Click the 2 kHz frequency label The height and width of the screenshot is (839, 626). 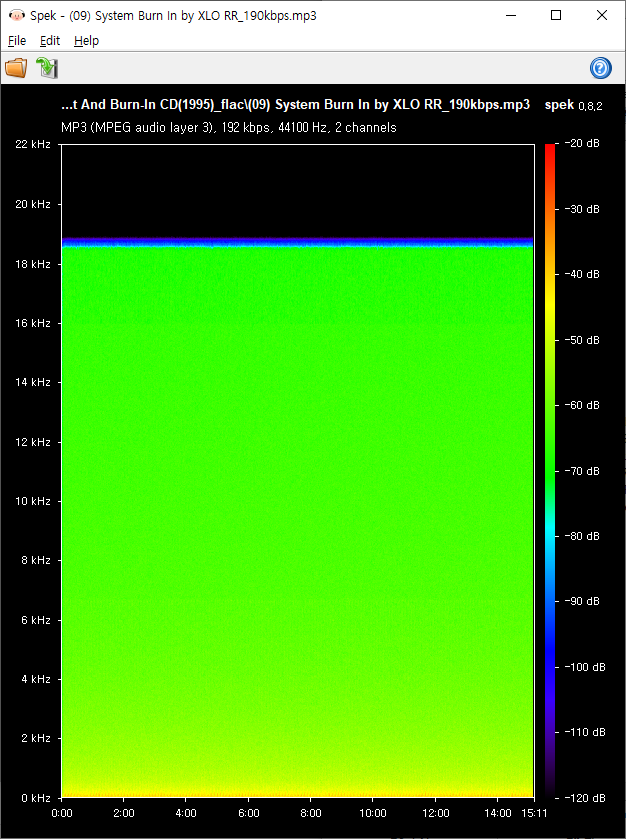point(36,738)
